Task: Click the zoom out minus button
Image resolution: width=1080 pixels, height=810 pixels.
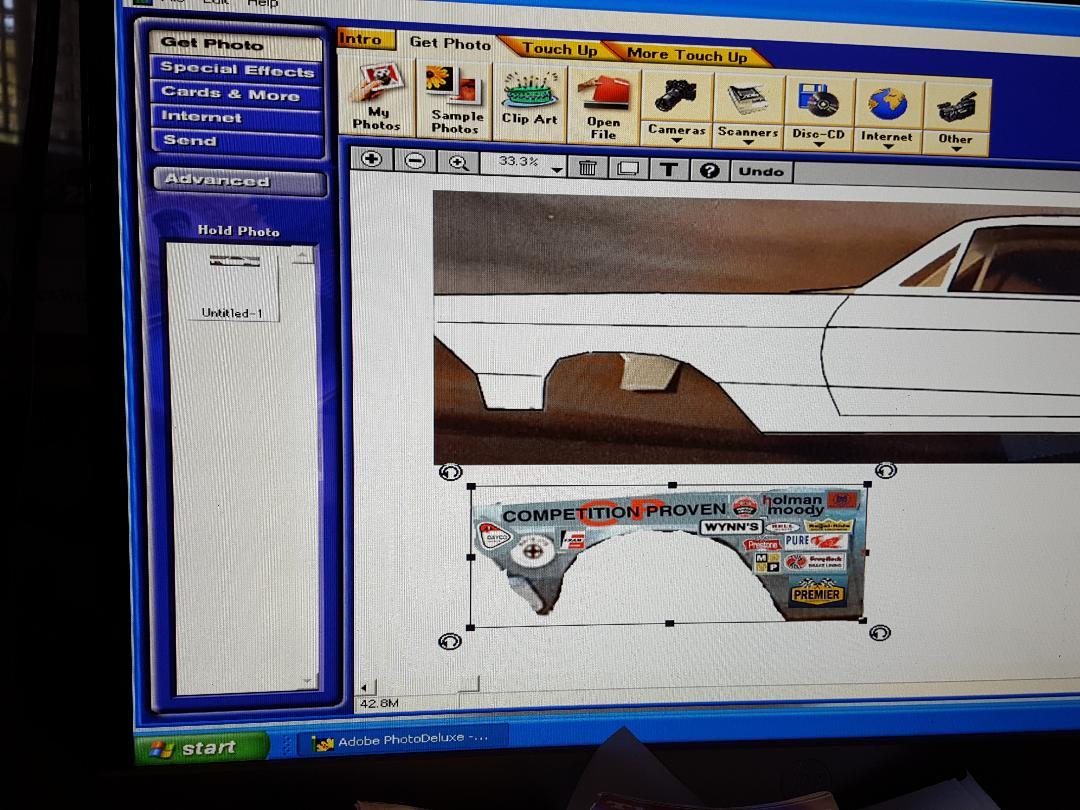Action: coord(415,160)
